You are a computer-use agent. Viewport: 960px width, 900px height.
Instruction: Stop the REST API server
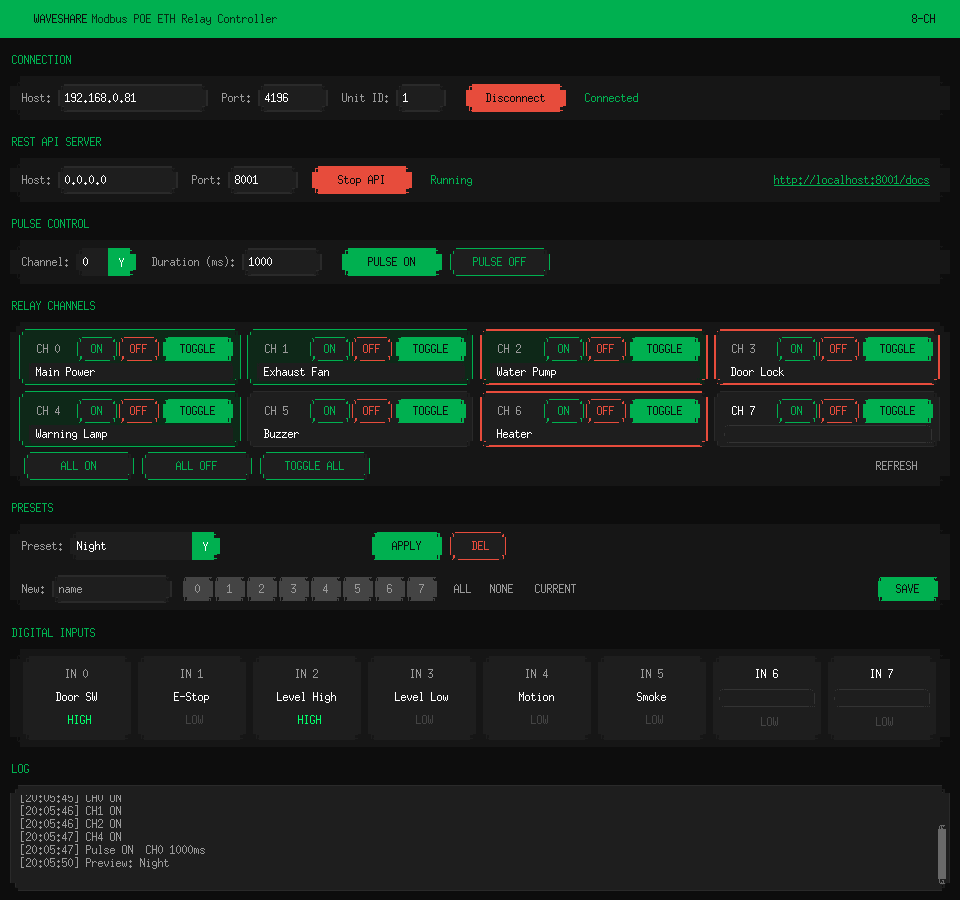coord(361,180)
